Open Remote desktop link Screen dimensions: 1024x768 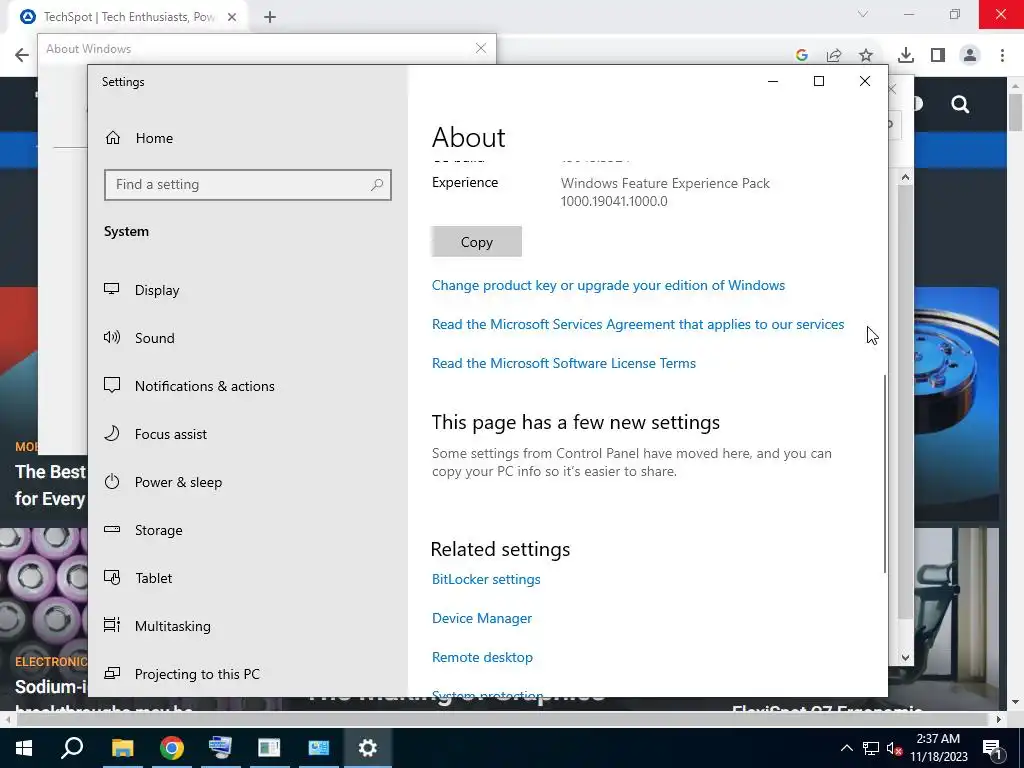click(482, 657)
